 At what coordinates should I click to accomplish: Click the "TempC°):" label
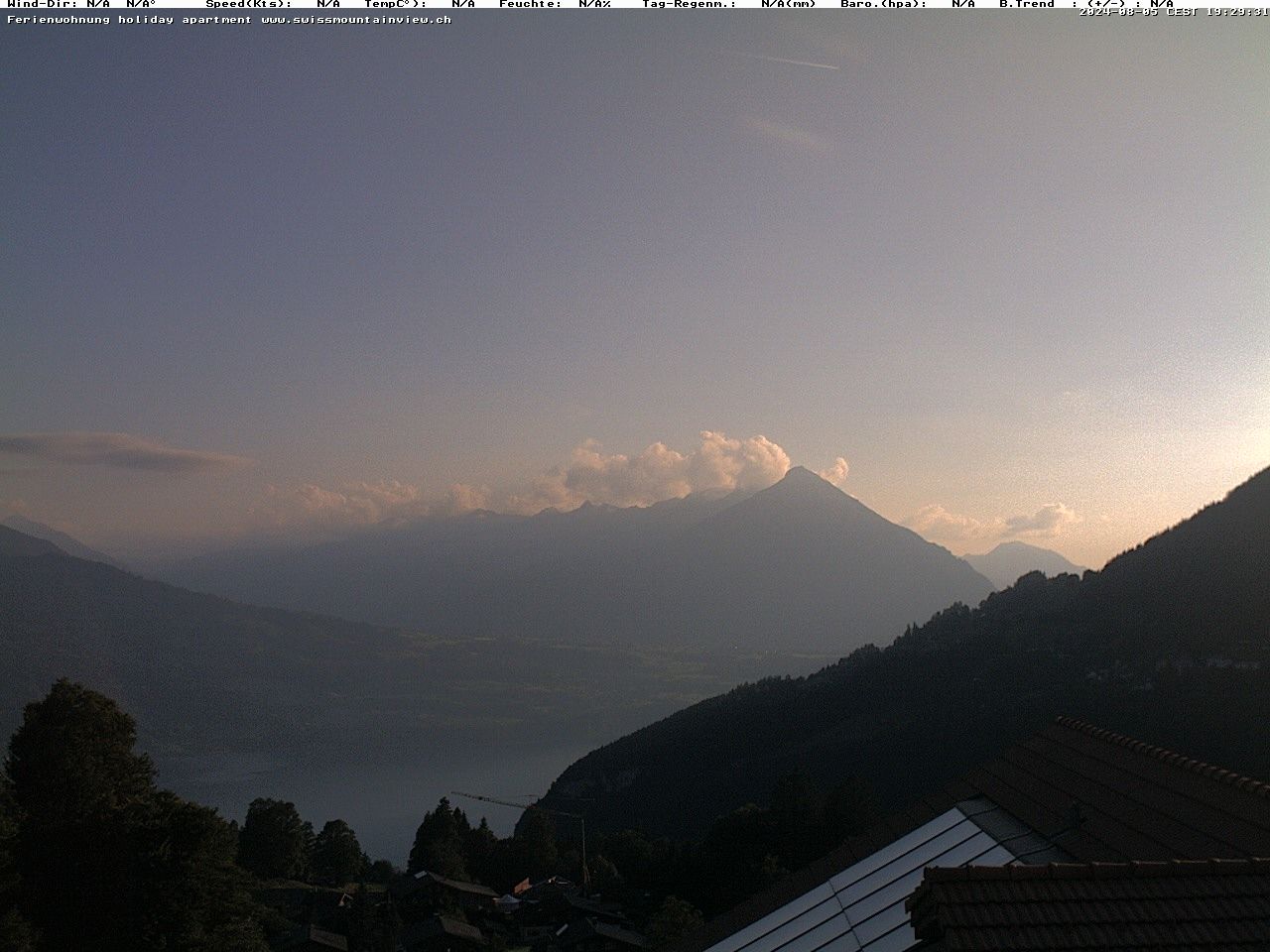(396, 4)
